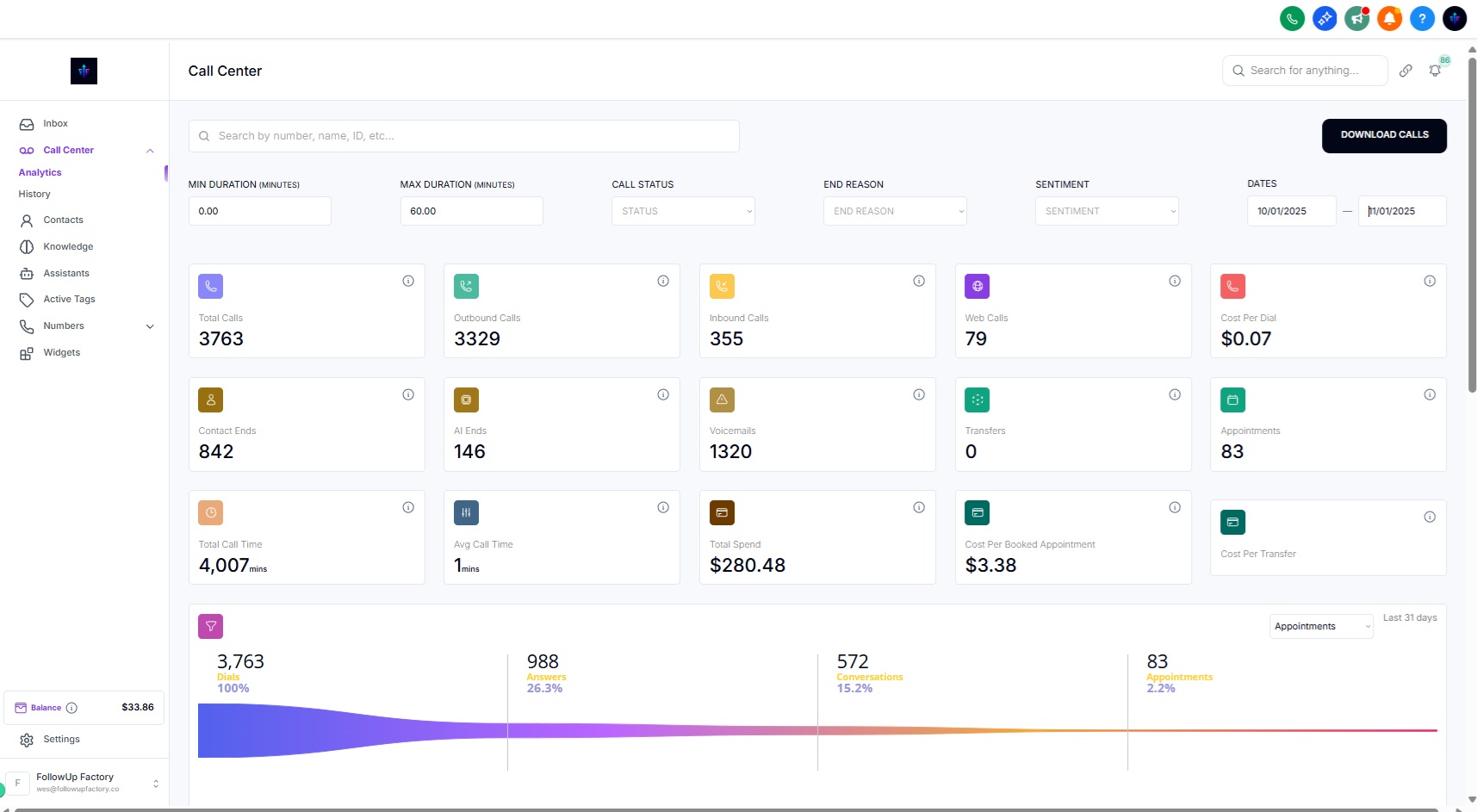Image resolution: width=1477 pixels, height=812 pixels.
Task: Click the Numbers sidebar item
Action: pyautogui.click(x=64, y=326)
